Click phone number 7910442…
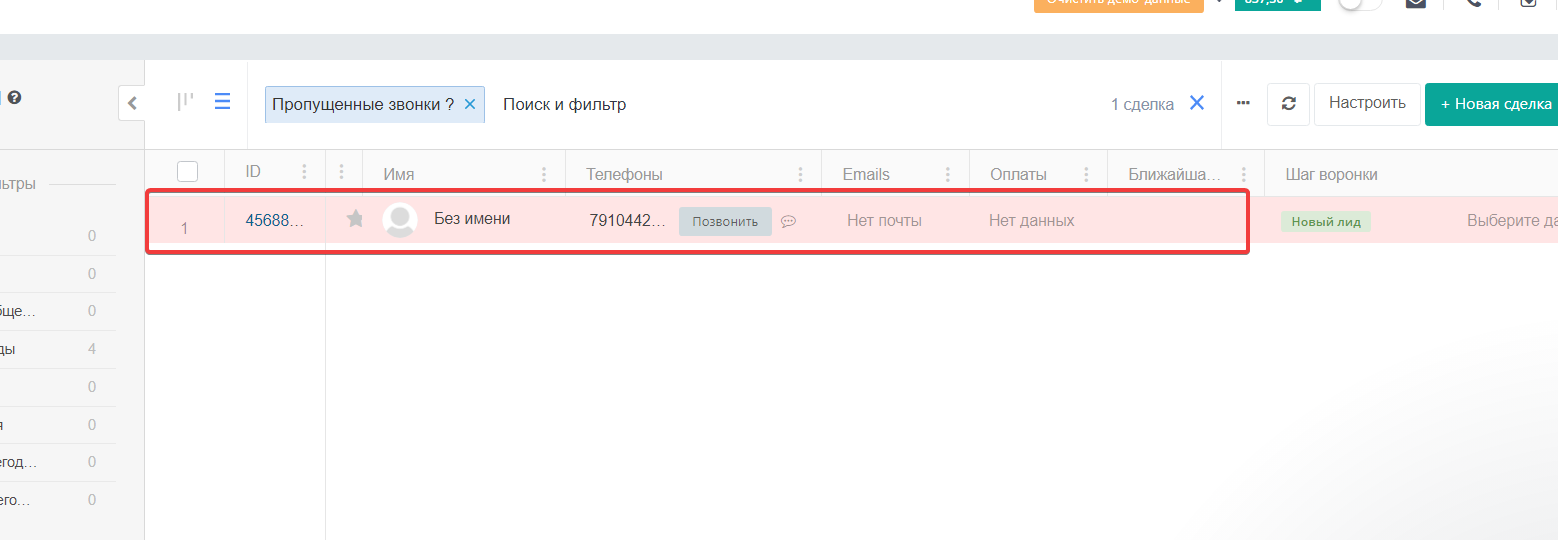Viewport: 1558px width, 540px height. coord(627,220)
